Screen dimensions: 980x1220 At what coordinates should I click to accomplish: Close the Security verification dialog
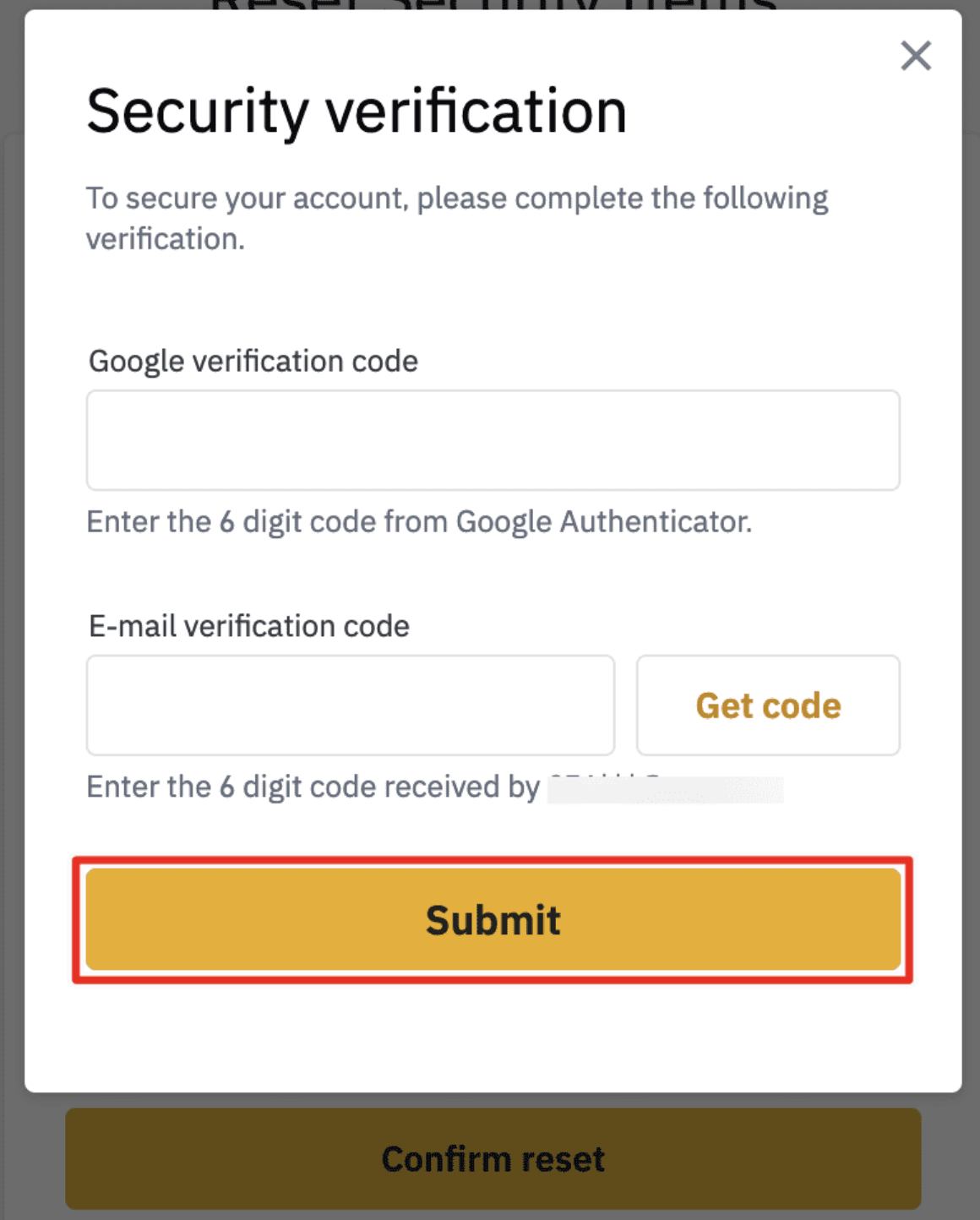coord(916,56)
